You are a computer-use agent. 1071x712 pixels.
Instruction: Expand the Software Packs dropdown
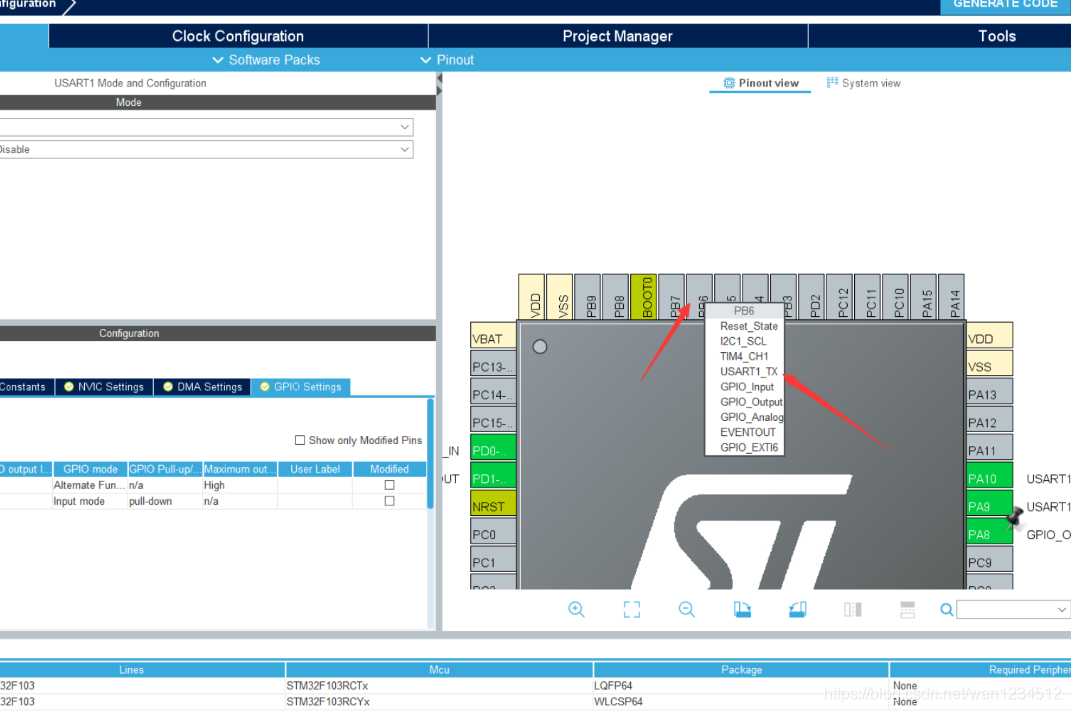265,60
